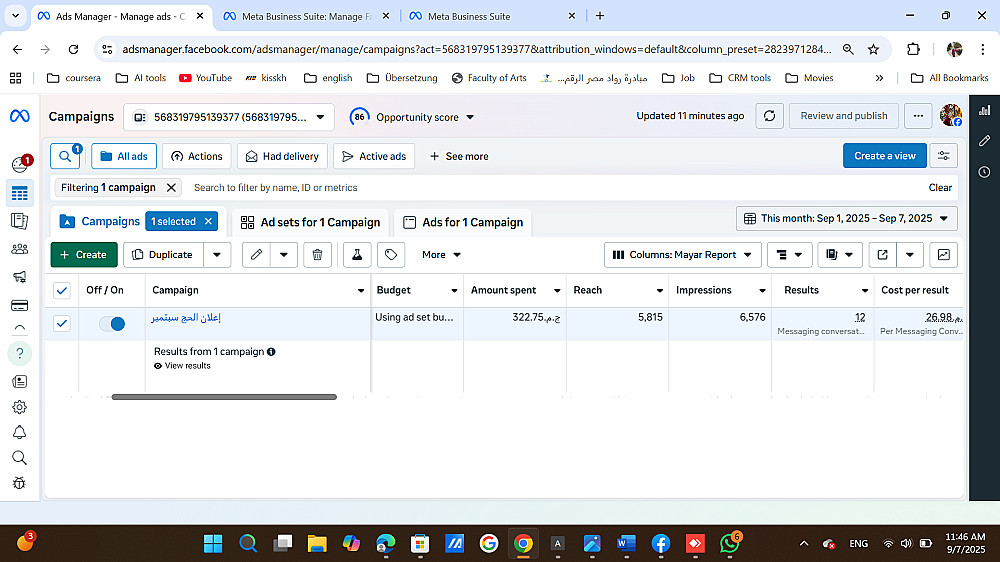
Task: Click the sidebar Search magnifier icon
Action: click(20, 458)
